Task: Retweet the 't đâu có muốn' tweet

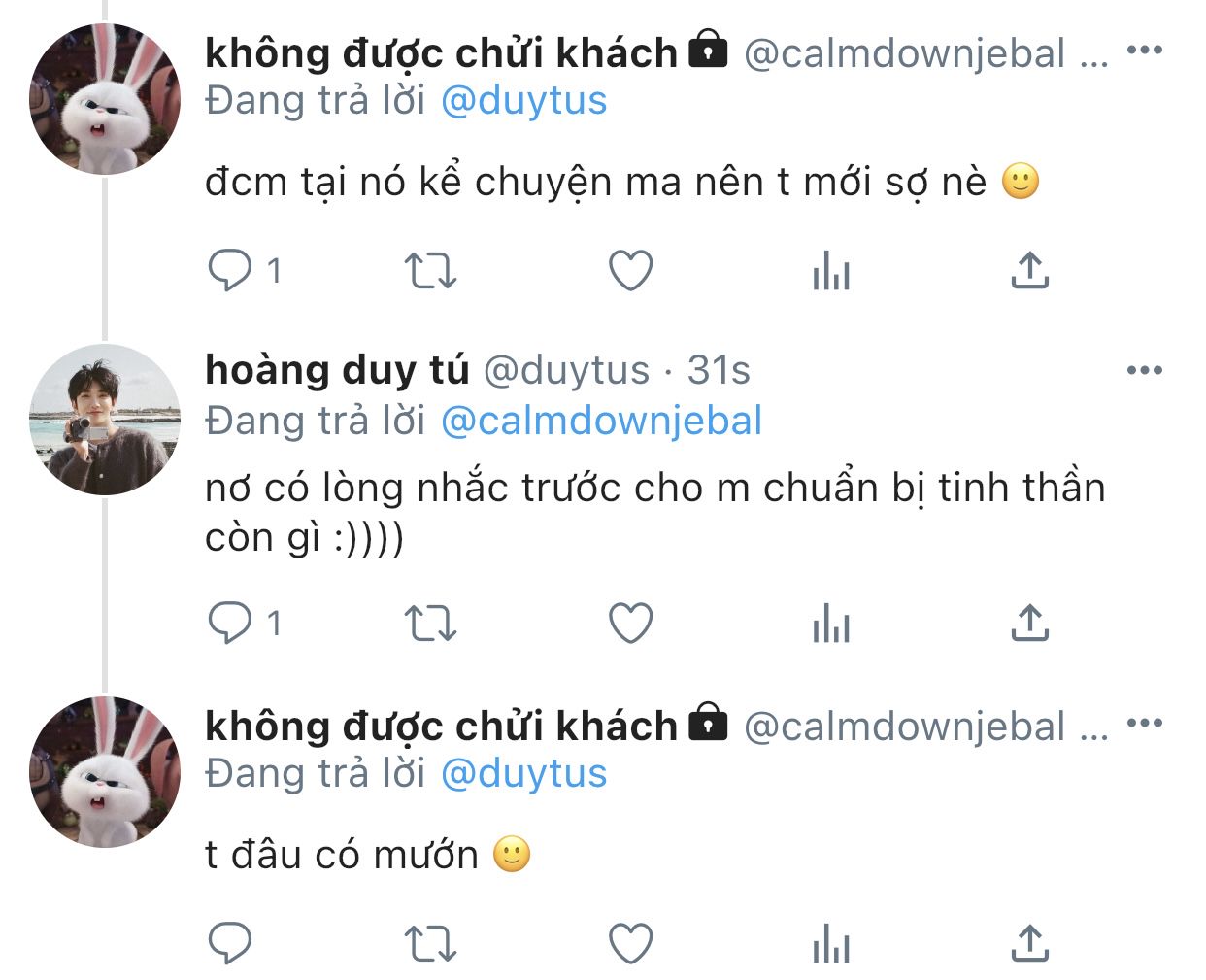Action: click(x=430, y=943)
